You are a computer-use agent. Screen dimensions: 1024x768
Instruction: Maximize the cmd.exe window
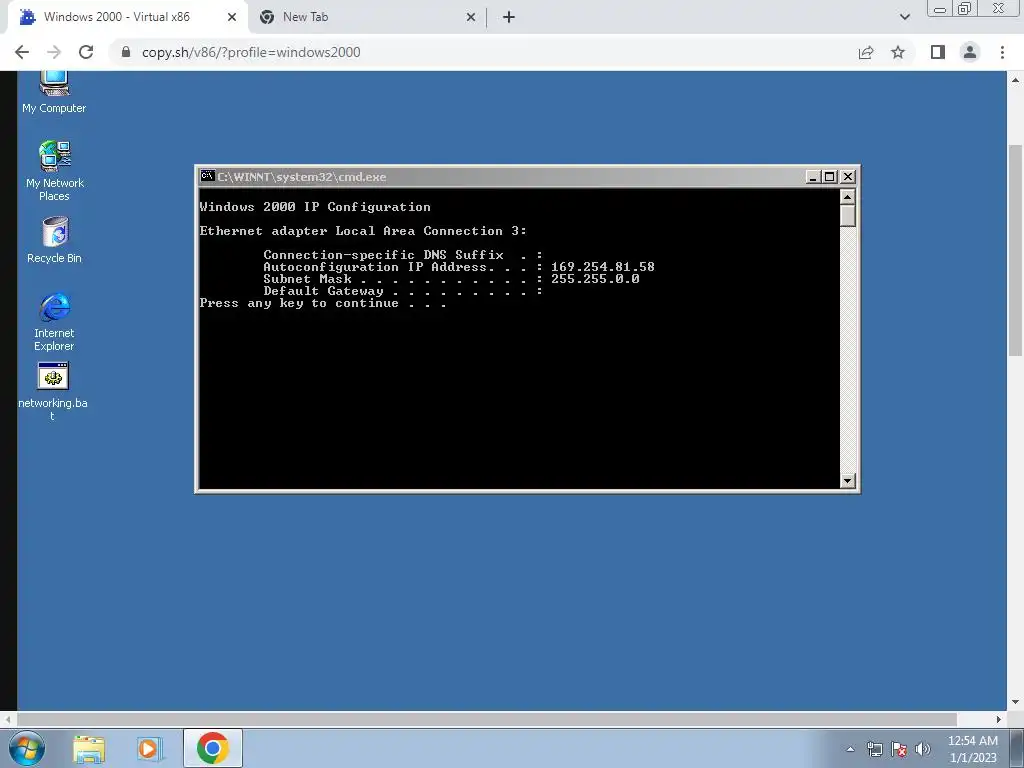pyautogui.click(x=829, y=177)
